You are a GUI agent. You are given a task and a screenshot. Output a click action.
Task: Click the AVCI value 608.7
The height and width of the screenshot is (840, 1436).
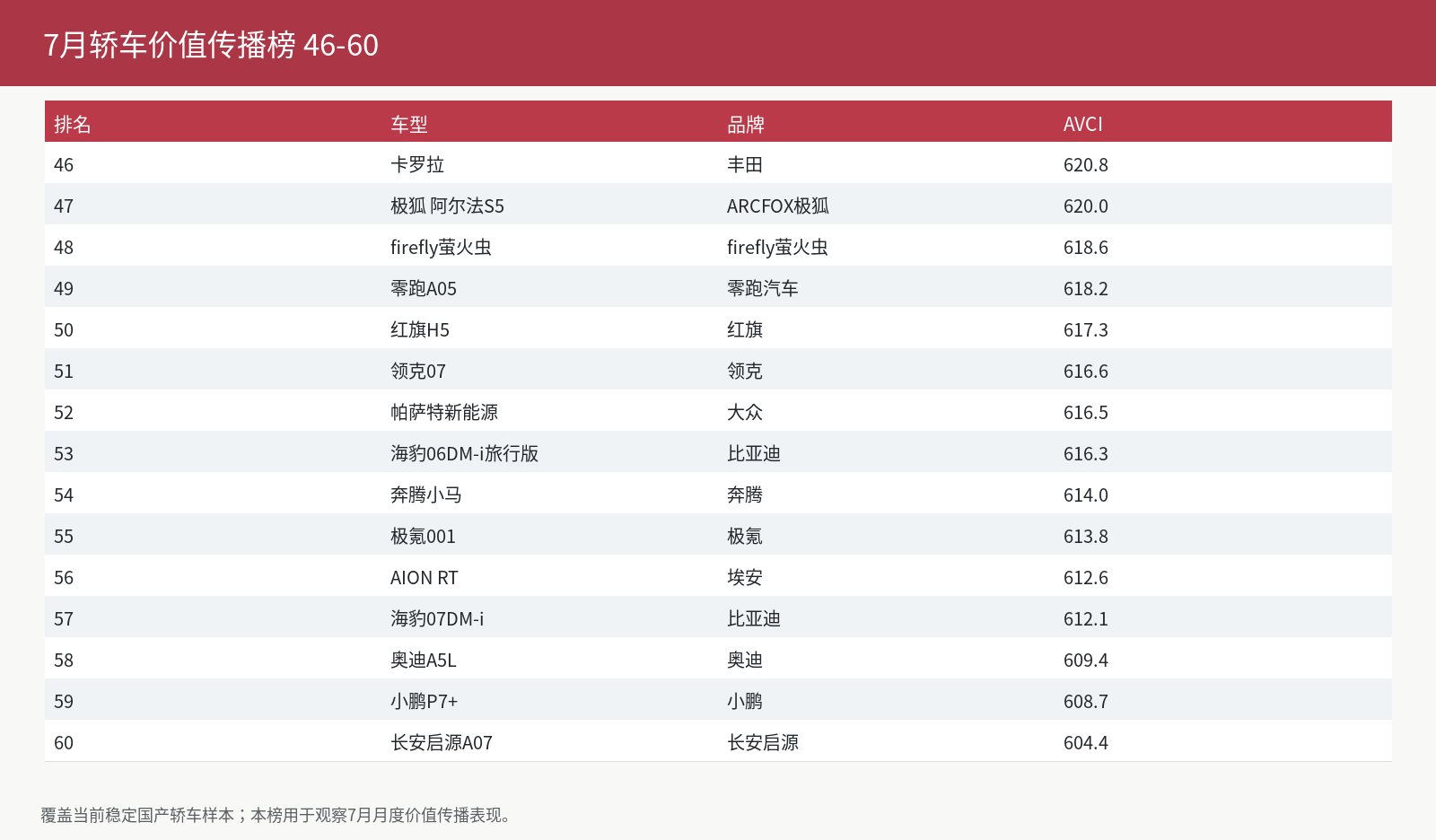point(1086,702)
